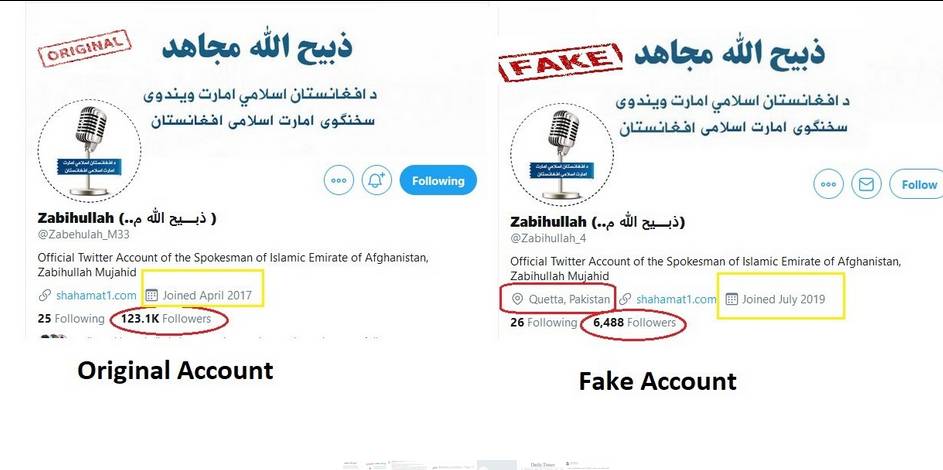View 6,488 Followers list
Viewport: 943px width, 470px height.
(x=634, y=323)
